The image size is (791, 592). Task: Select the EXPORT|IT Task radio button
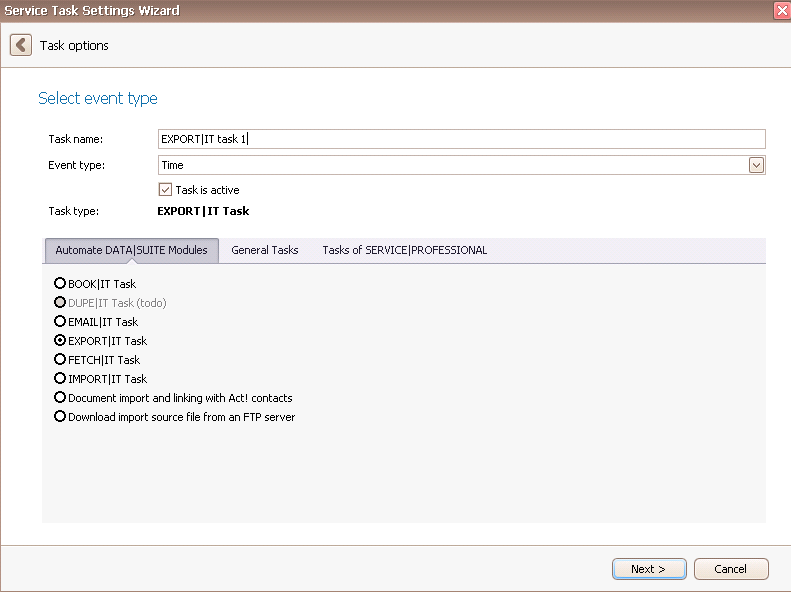click(60, 340)
